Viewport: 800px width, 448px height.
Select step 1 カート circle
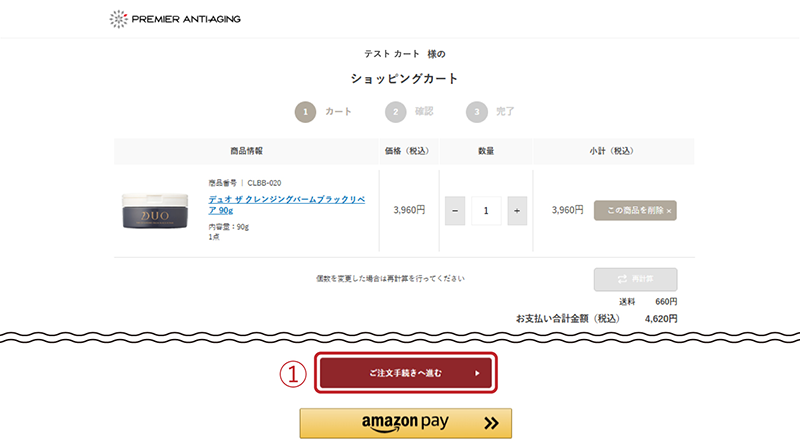(x=305, y=112)
